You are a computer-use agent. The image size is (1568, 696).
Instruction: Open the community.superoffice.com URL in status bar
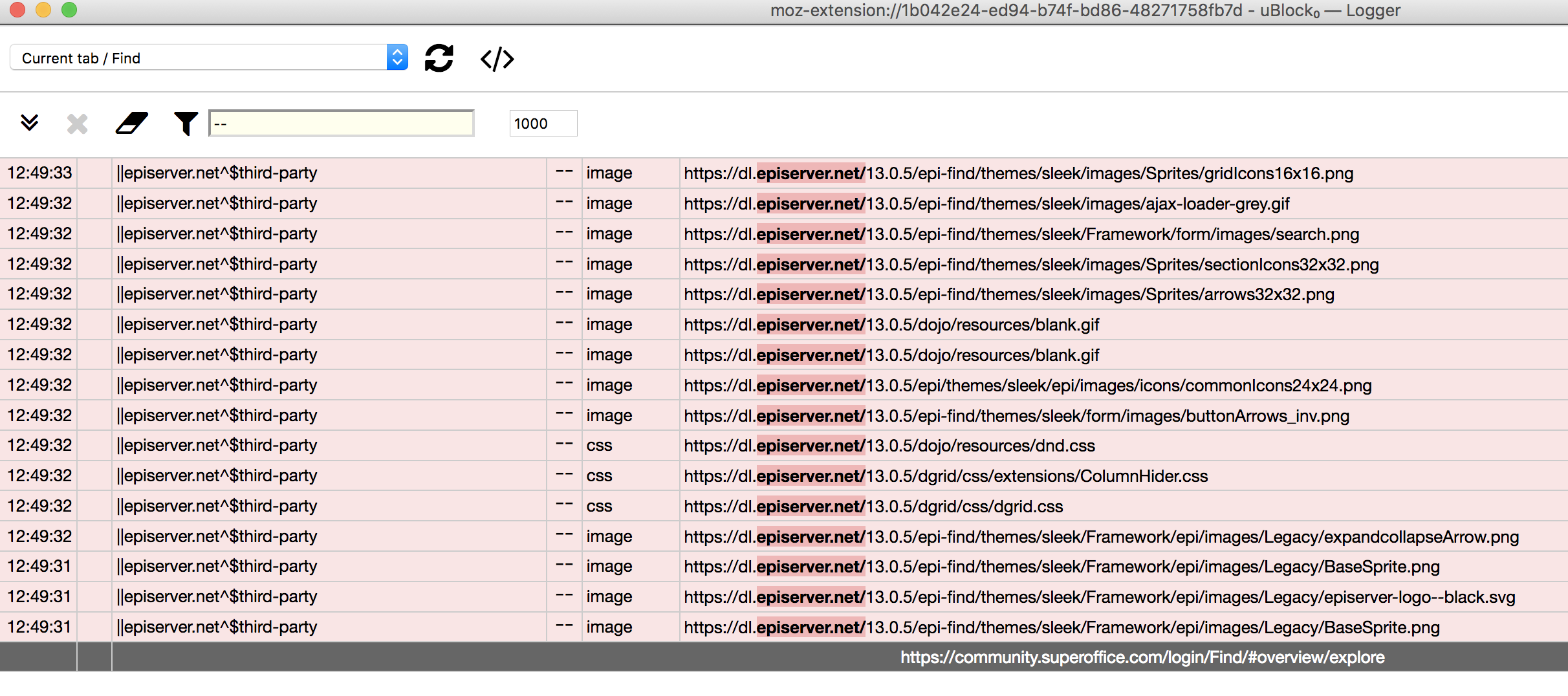click(1141, 657)
